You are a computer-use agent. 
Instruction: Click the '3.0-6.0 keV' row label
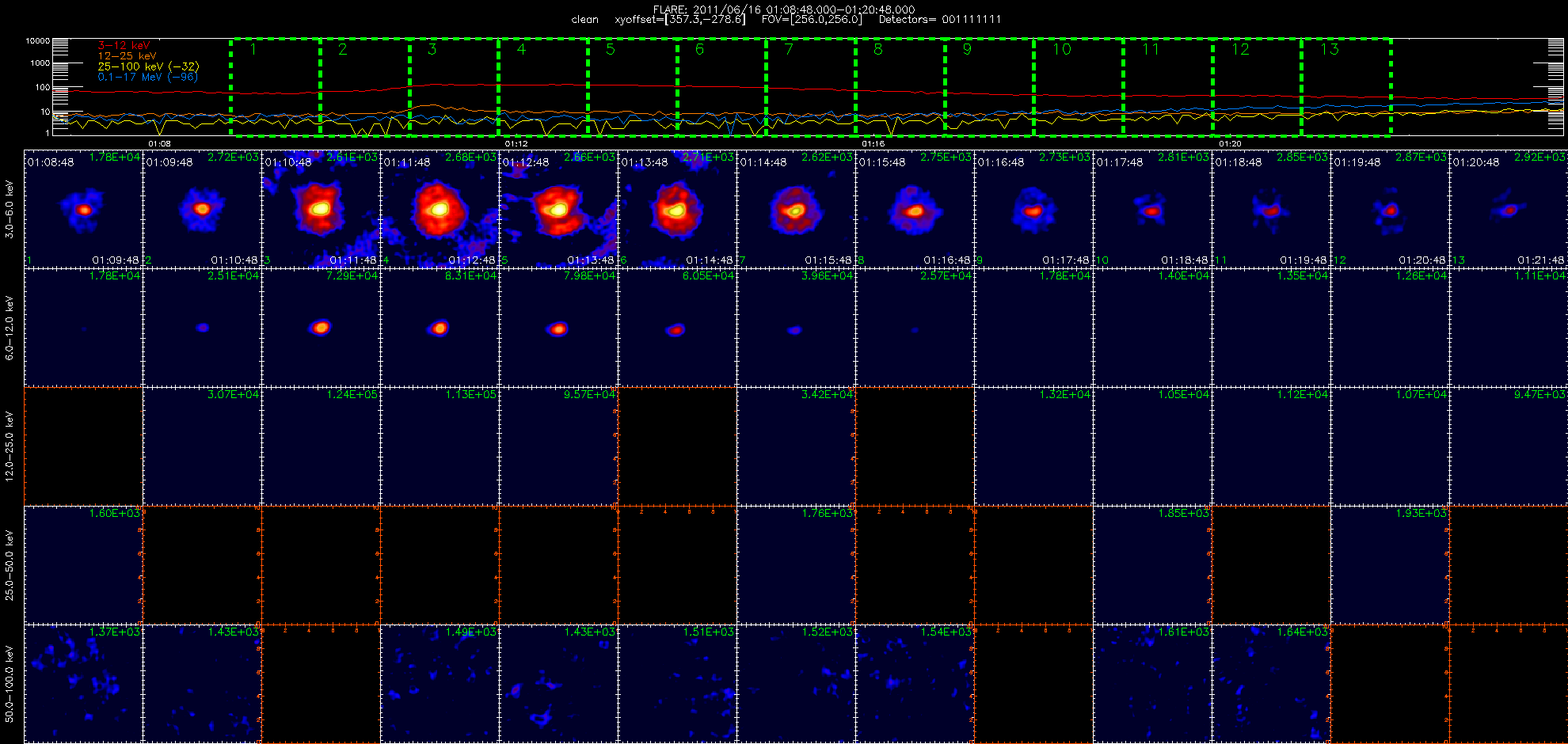coord(10,209)
